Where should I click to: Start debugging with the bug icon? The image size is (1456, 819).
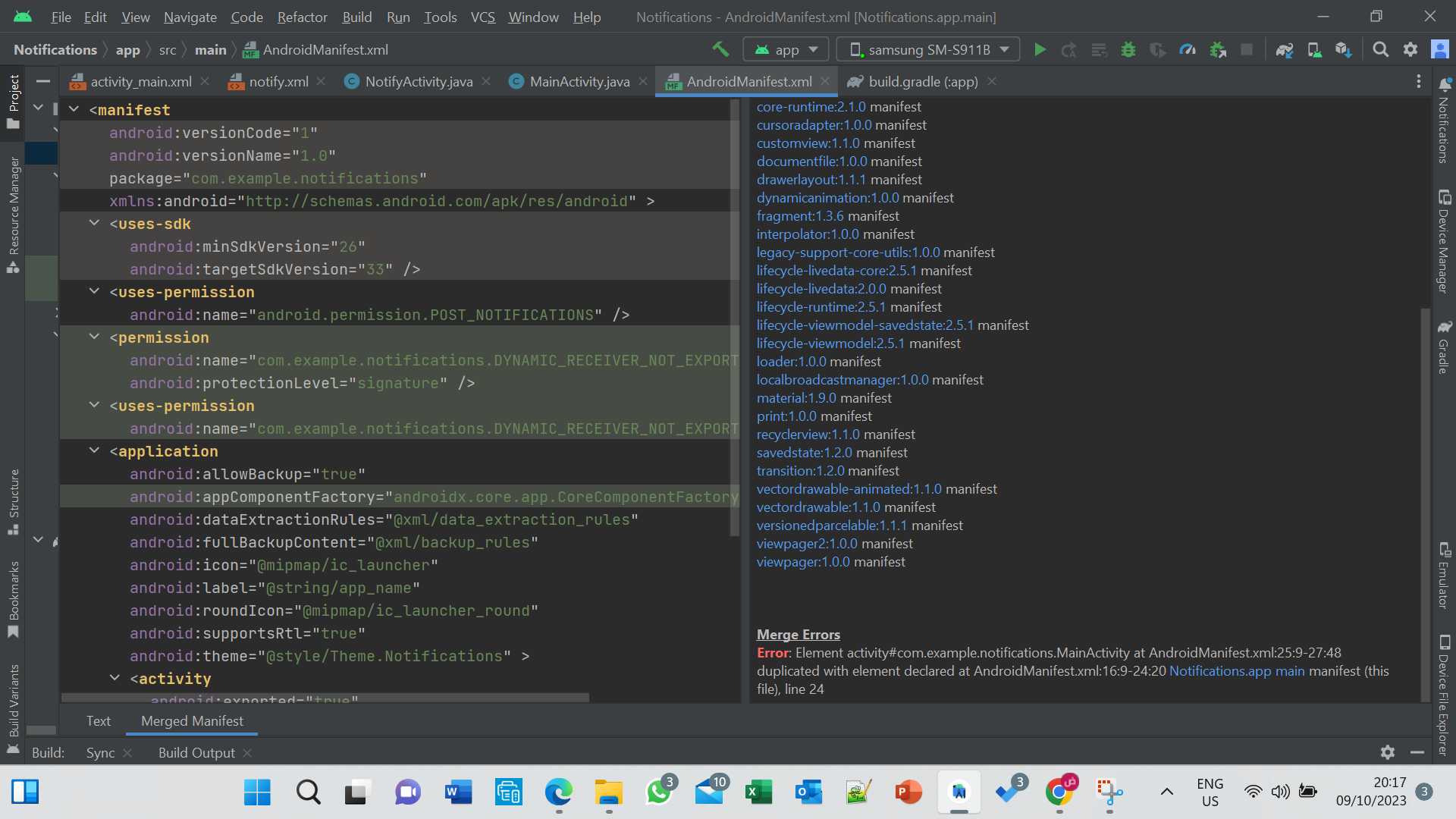pyautogui.click(x=1128, y=49)
